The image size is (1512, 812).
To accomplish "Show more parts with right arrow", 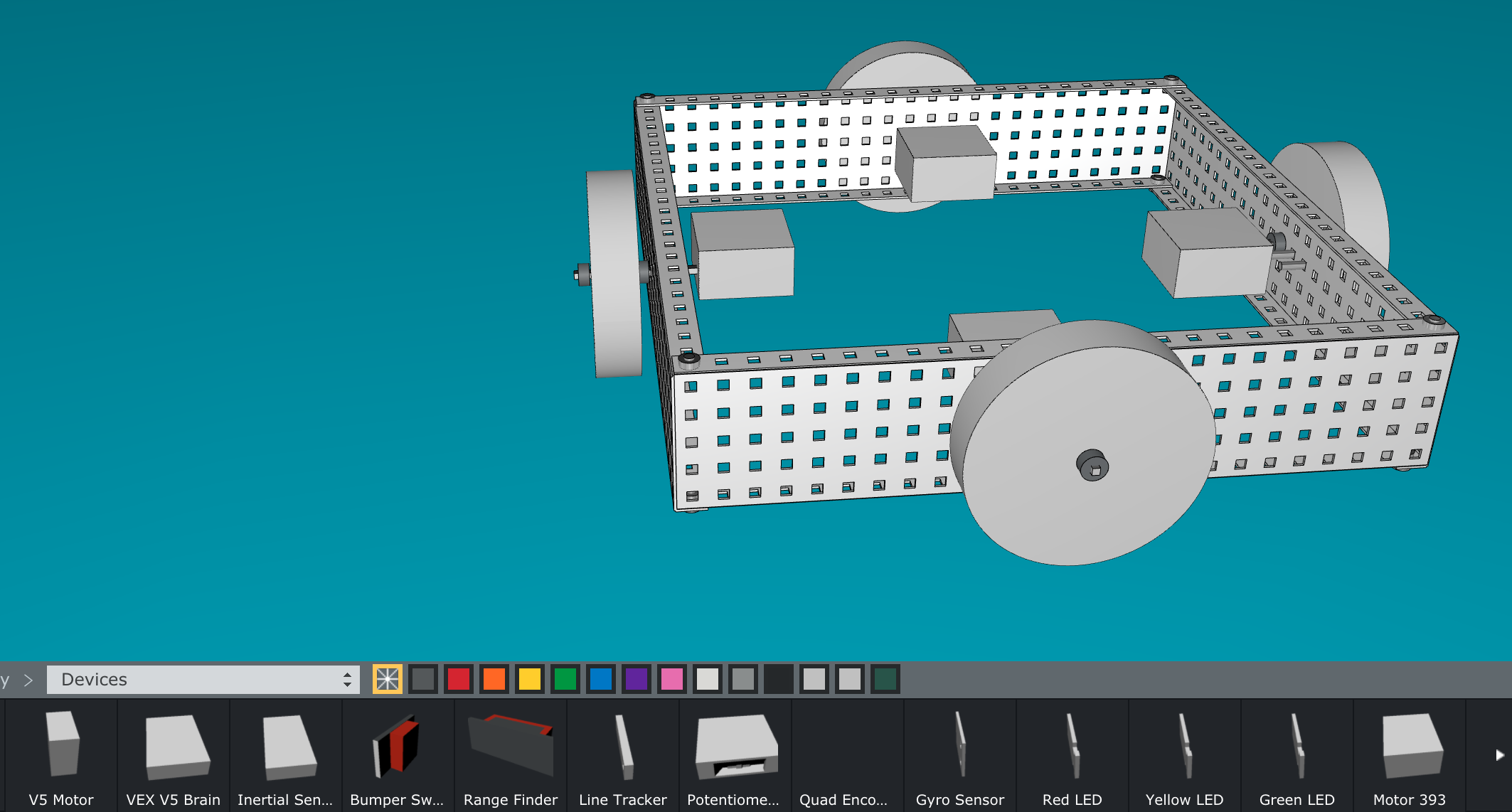I will click(1499, 755).
